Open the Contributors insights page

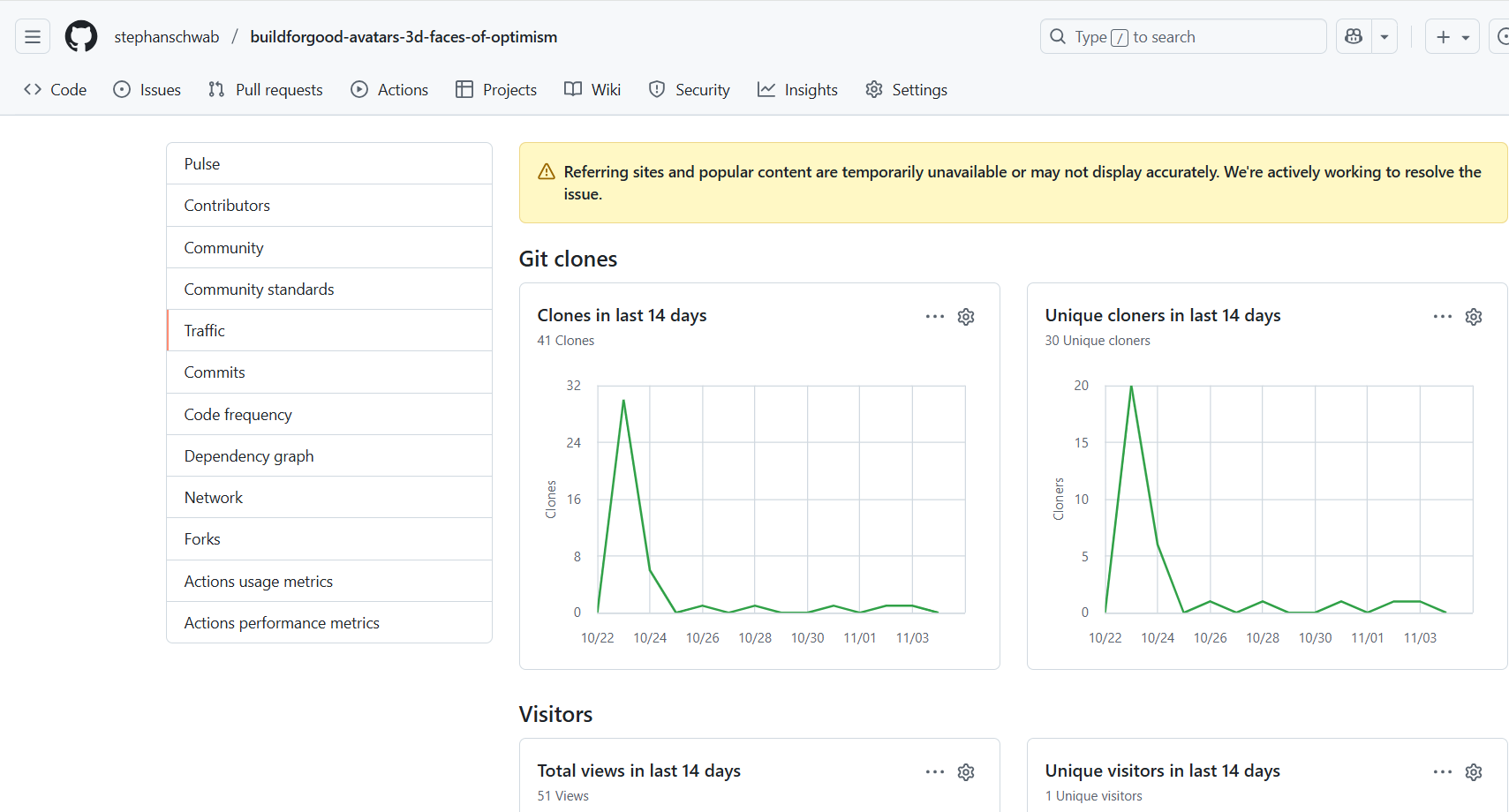[x=227, y=206]
